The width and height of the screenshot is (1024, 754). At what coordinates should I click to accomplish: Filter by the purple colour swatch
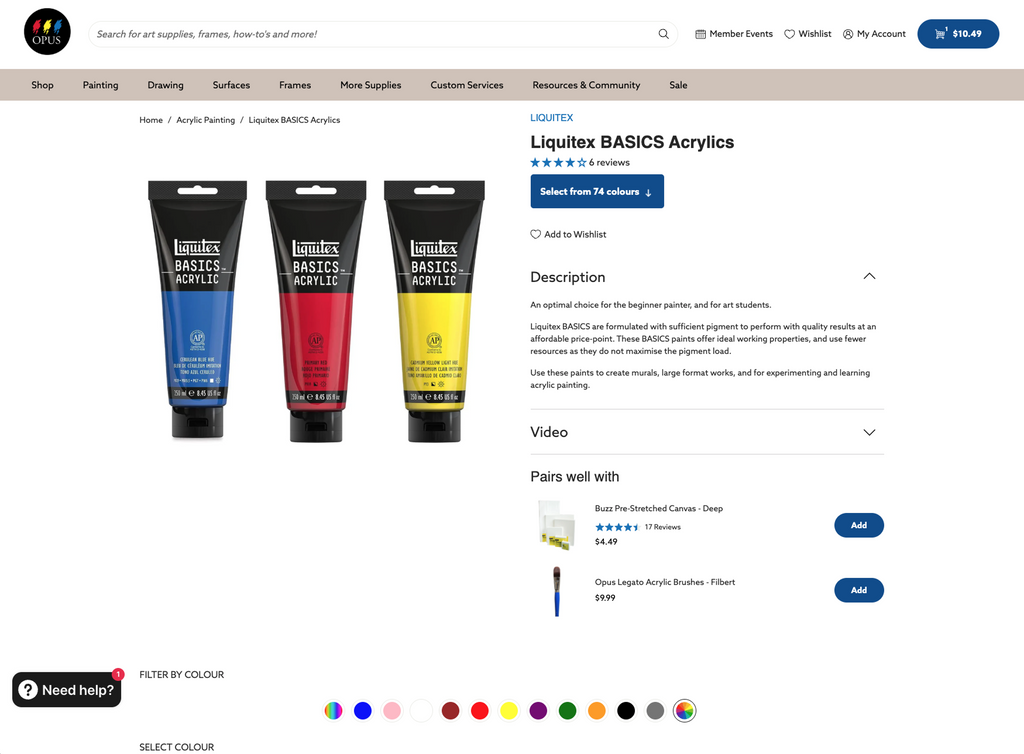click(x=538, y=711)
